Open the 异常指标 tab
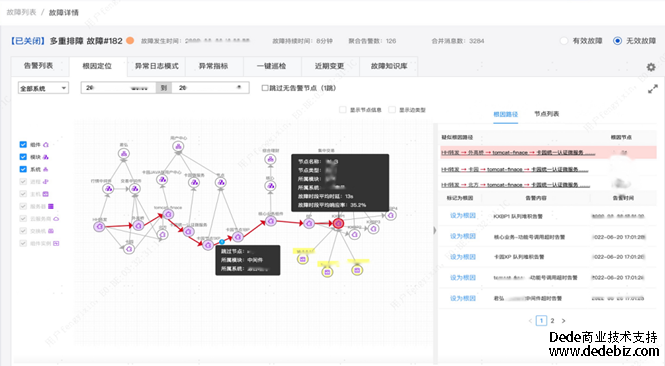 click(x=214, y=66)
